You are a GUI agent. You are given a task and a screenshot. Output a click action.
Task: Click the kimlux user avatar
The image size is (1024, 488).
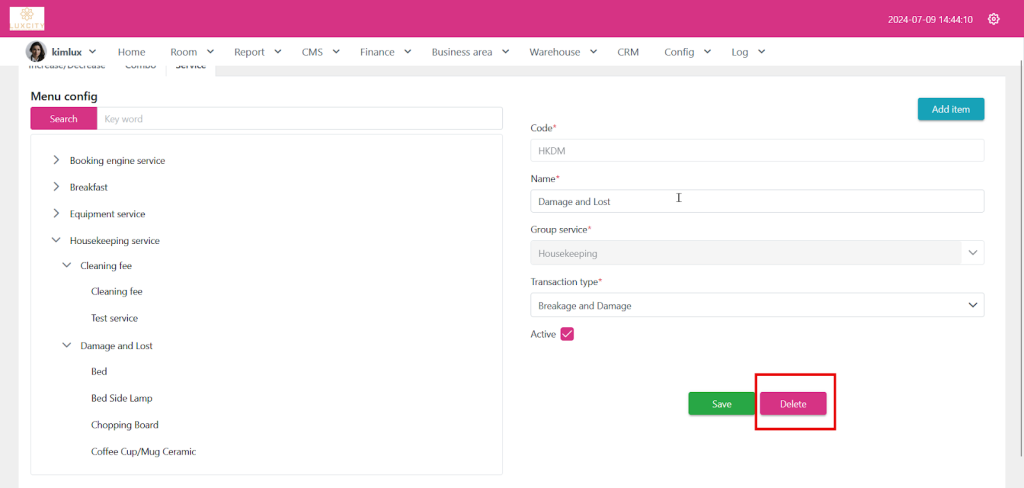[x=36, y=52]
